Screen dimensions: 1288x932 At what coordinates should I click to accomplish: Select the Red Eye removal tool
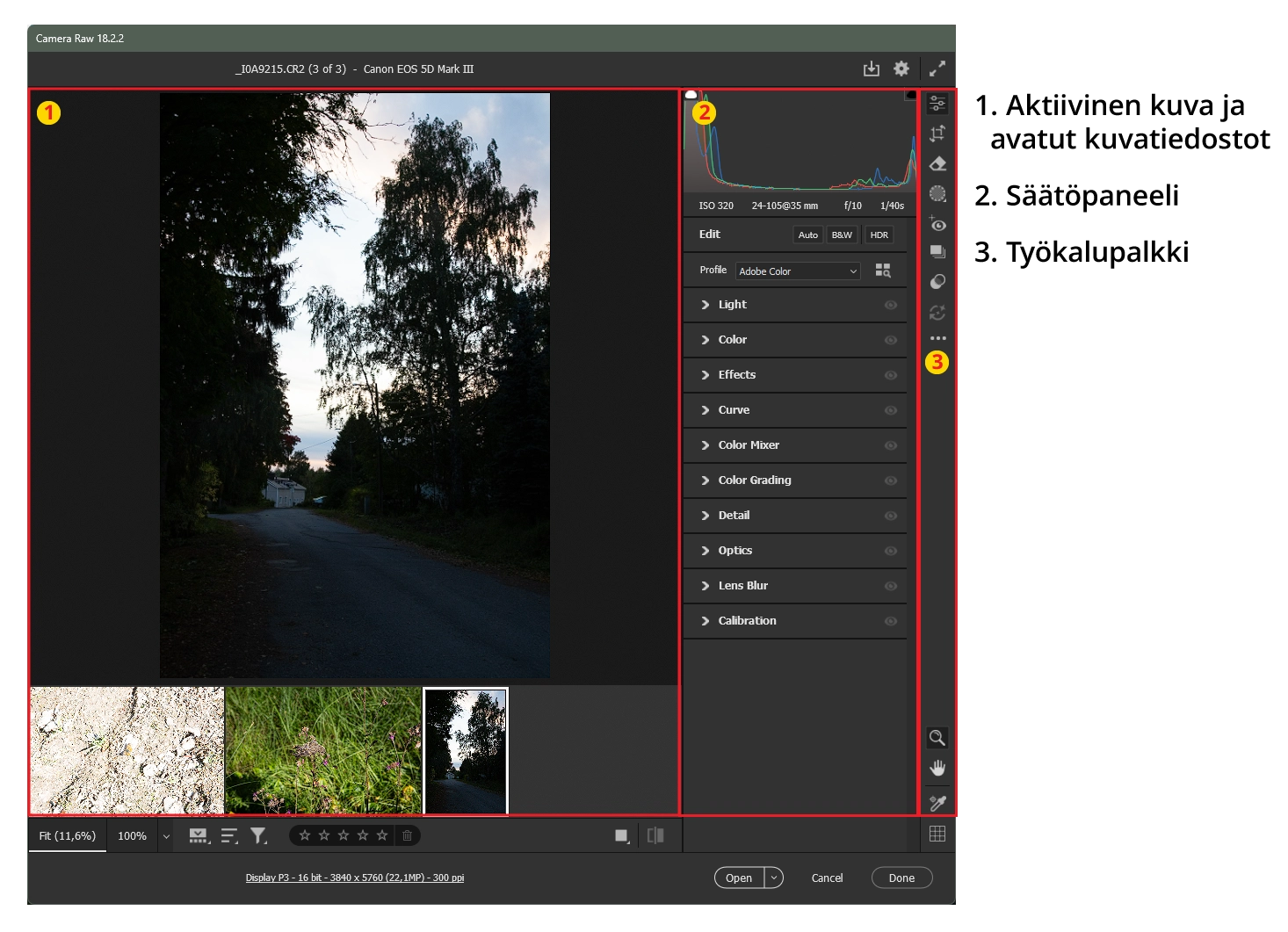tap(937, 224)
